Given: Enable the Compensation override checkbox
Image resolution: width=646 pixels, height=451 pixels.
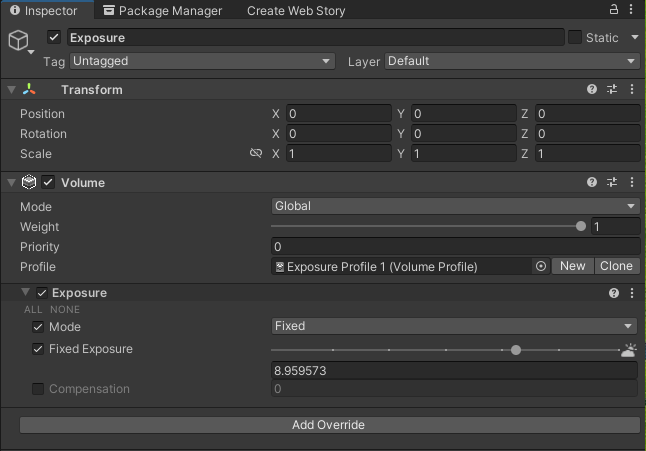Looking at the screenshot, I should click(38, 389).
